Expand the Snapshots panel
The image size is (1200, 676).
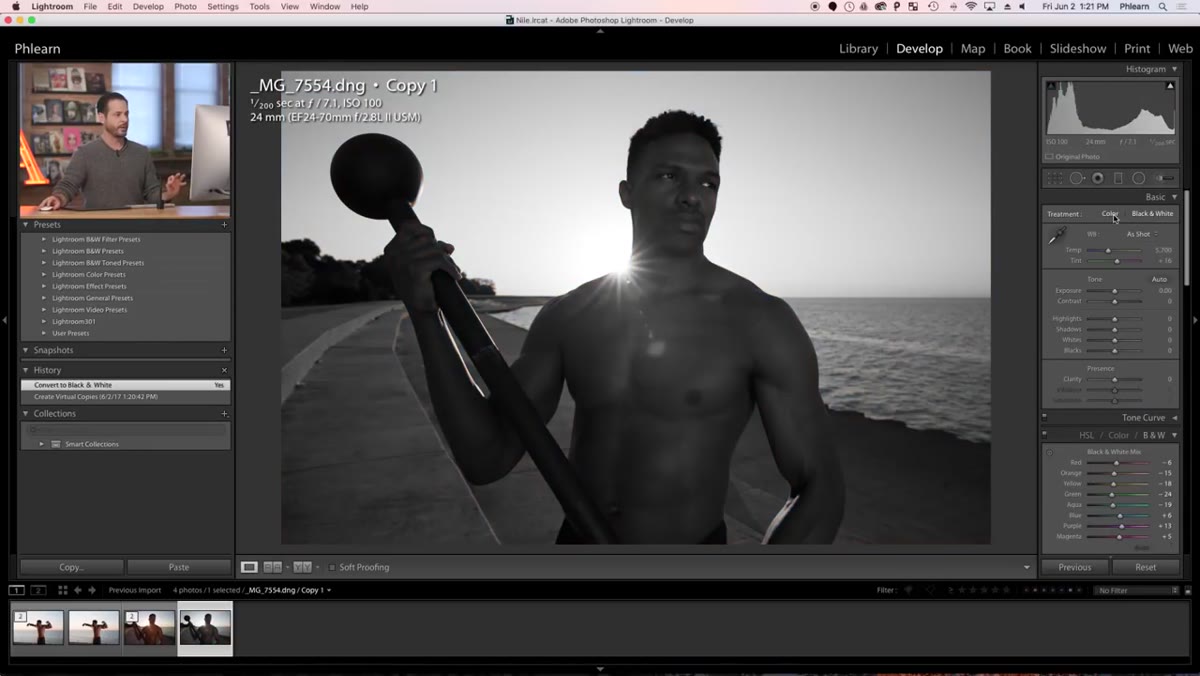26,351
